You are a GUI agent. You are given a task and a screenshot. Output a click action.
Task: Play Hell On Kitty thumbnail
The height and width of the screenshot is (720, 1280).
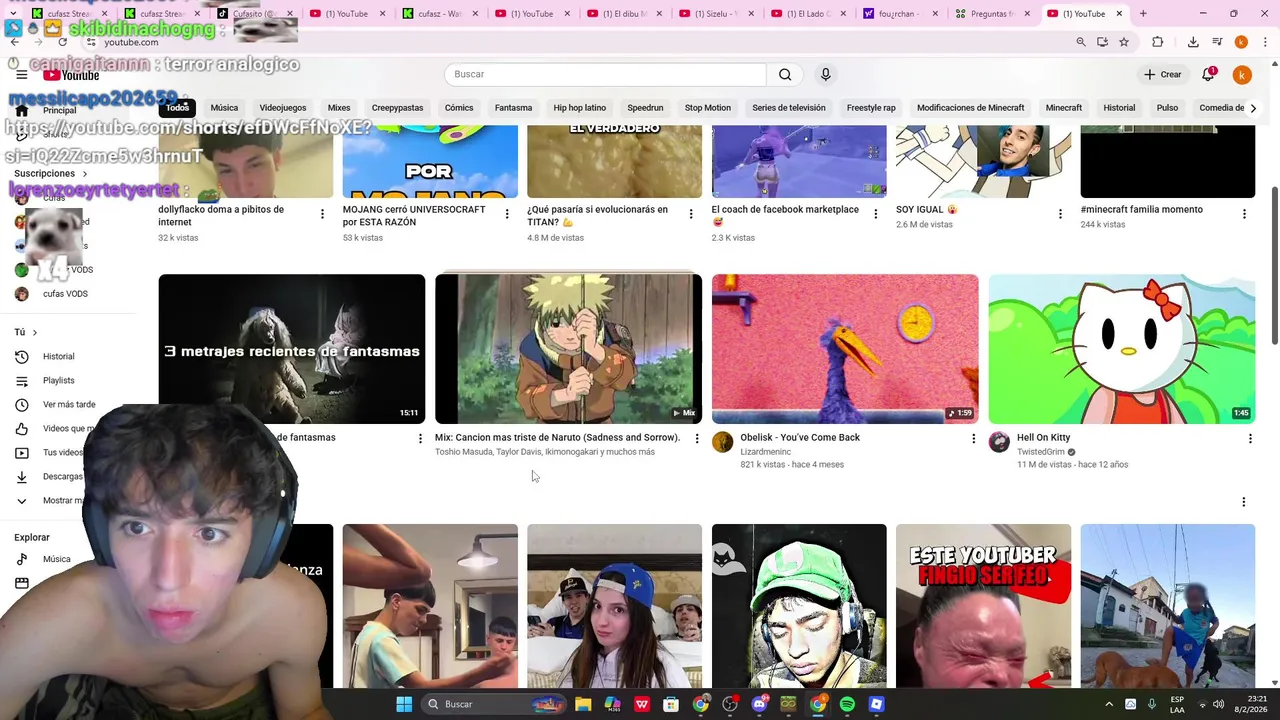[1121, 349]
